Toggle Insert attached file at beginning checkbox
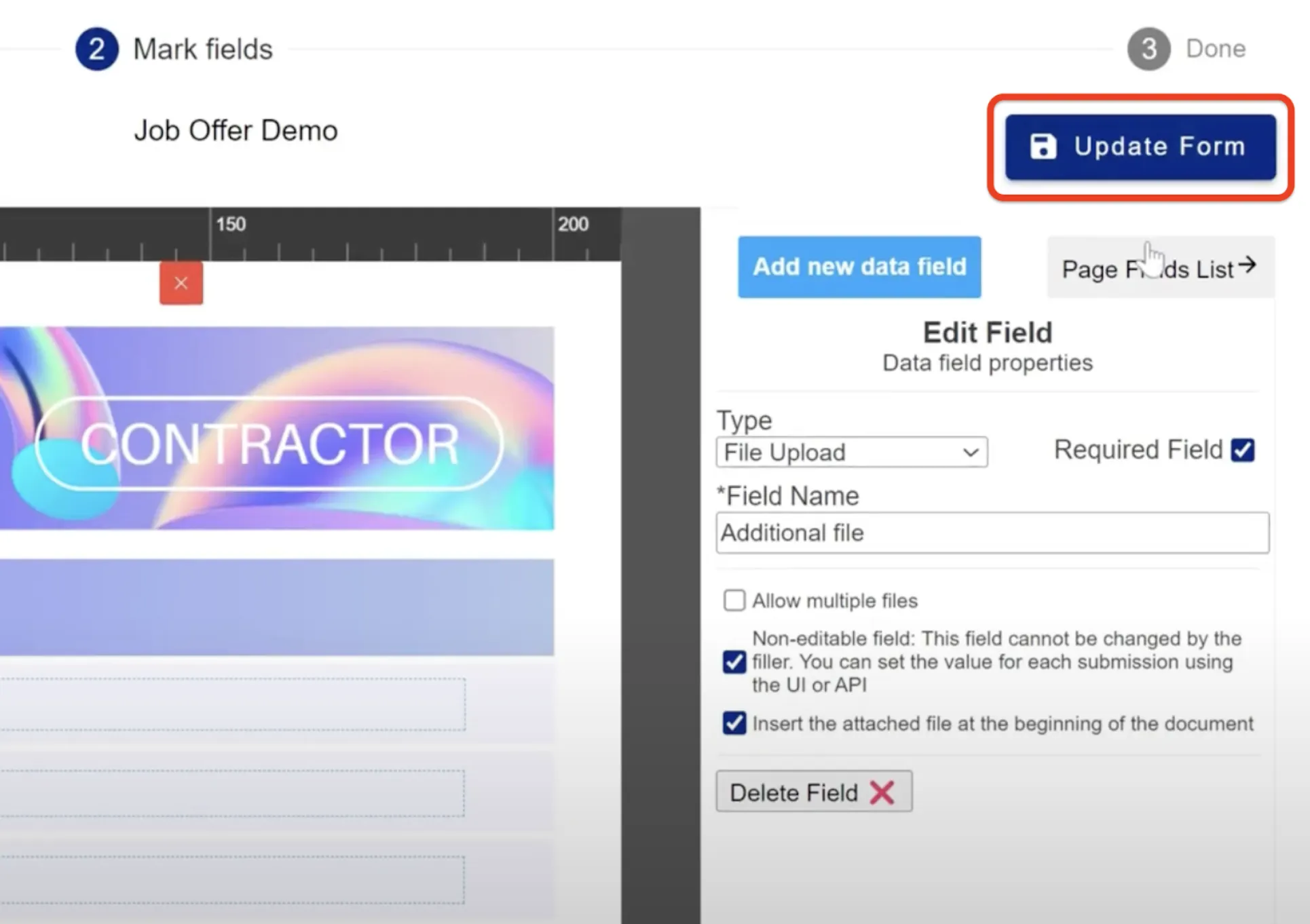 (x=734, y=723)
